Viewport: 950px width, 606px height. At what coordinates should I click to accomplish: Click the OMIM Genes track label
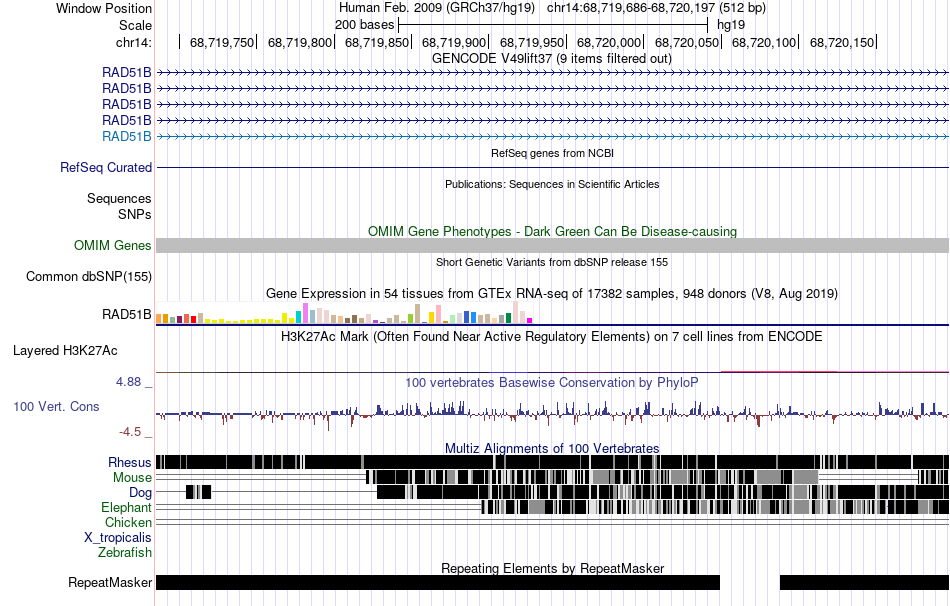pyautogui.click(x=113, y=245)
